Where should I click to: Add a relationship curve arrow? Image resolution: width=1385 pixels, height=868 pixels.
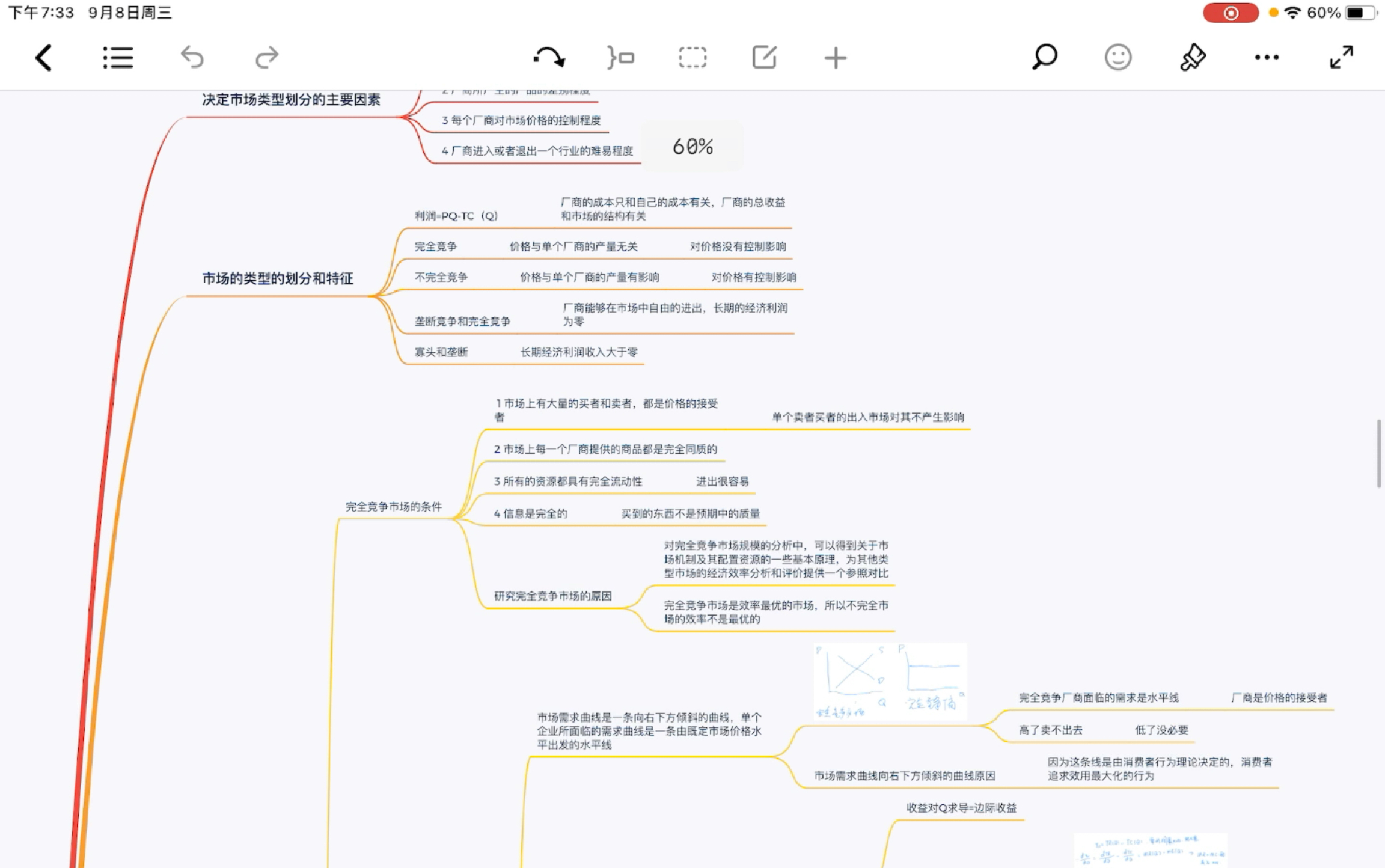[x=549, y=58]
